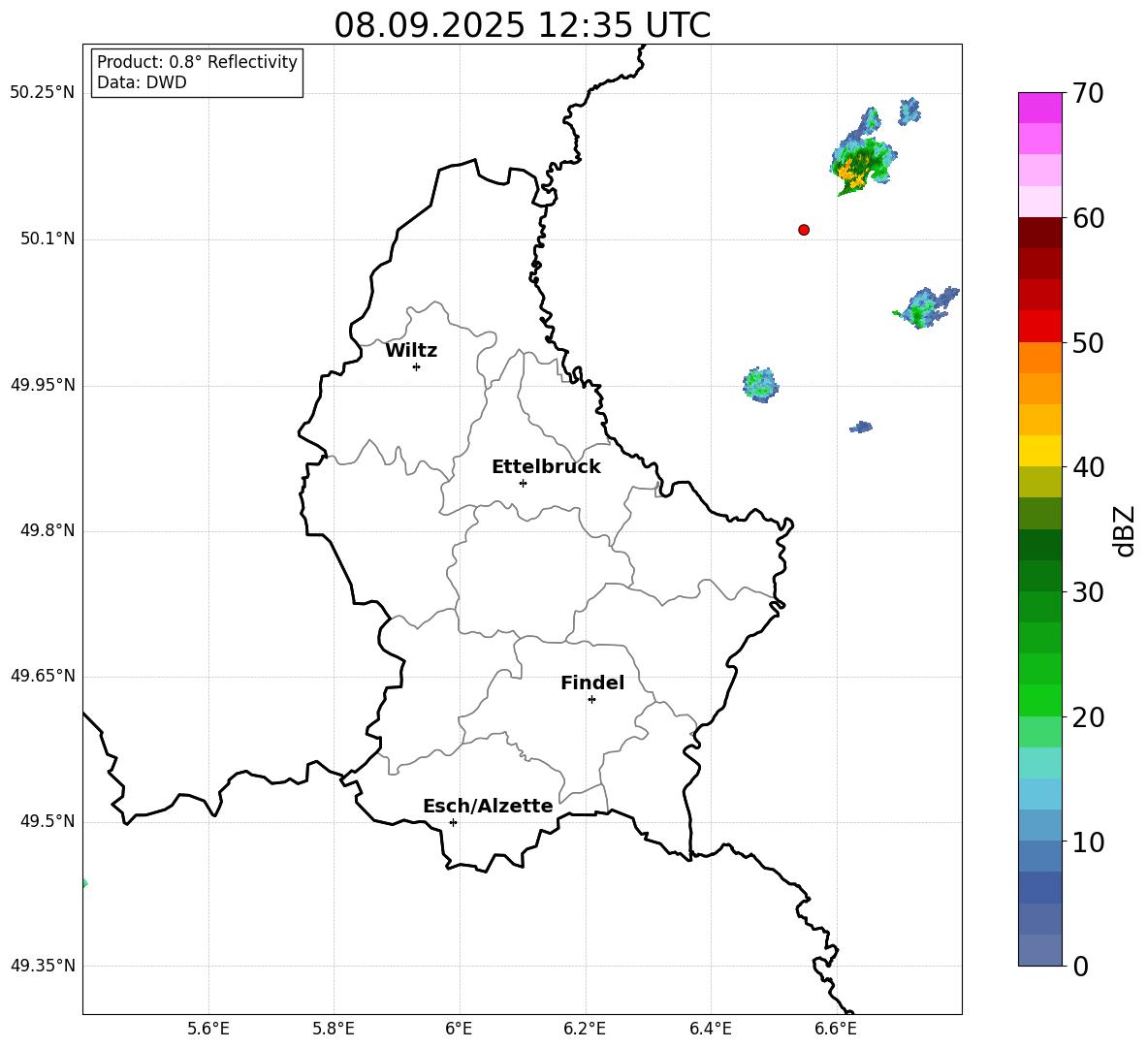Select the Ettelbruck station cross marker
Image resolution: width=1148 pixels, height=1048 pixels.
pyautogui.click(x=523, y=483)
